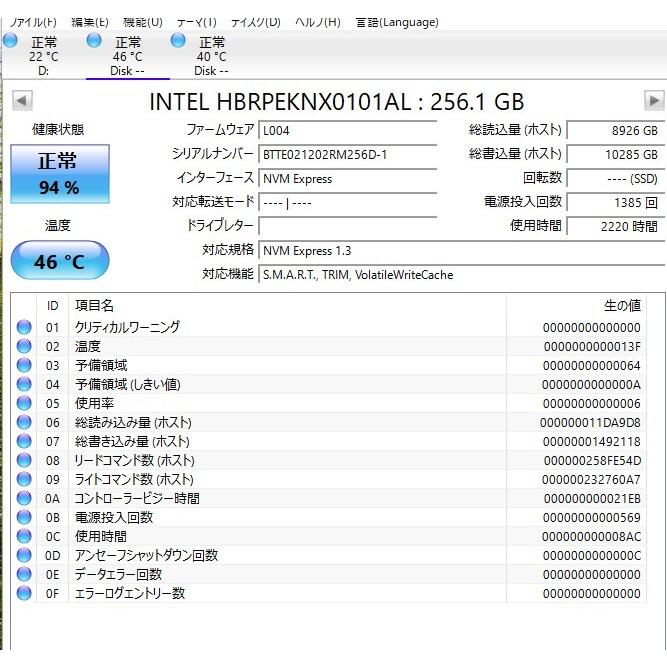Click status icon of row 02 温度

click(x=24, y=346)
